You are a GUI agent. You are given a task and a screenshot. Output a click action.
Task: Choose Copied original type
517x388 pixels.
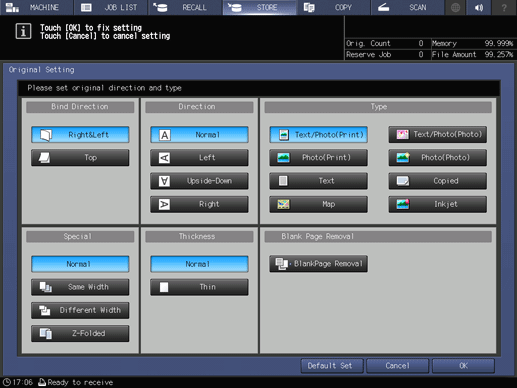coord(437,181)
